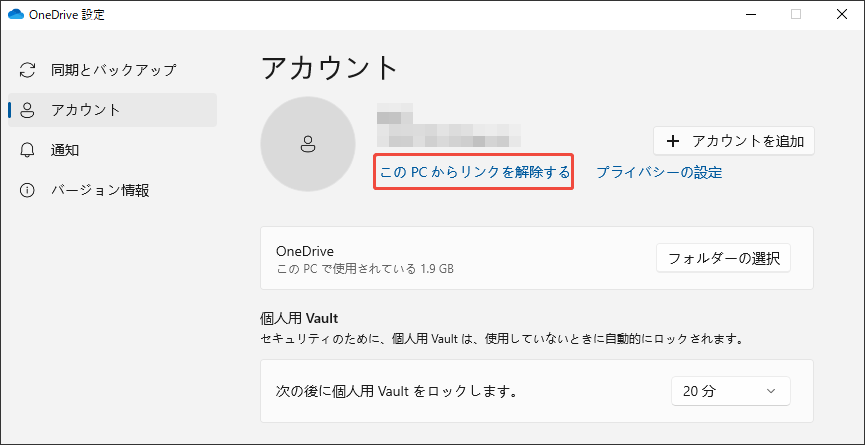Open the 同期とバックアップ section

click(x=113, y=70)
